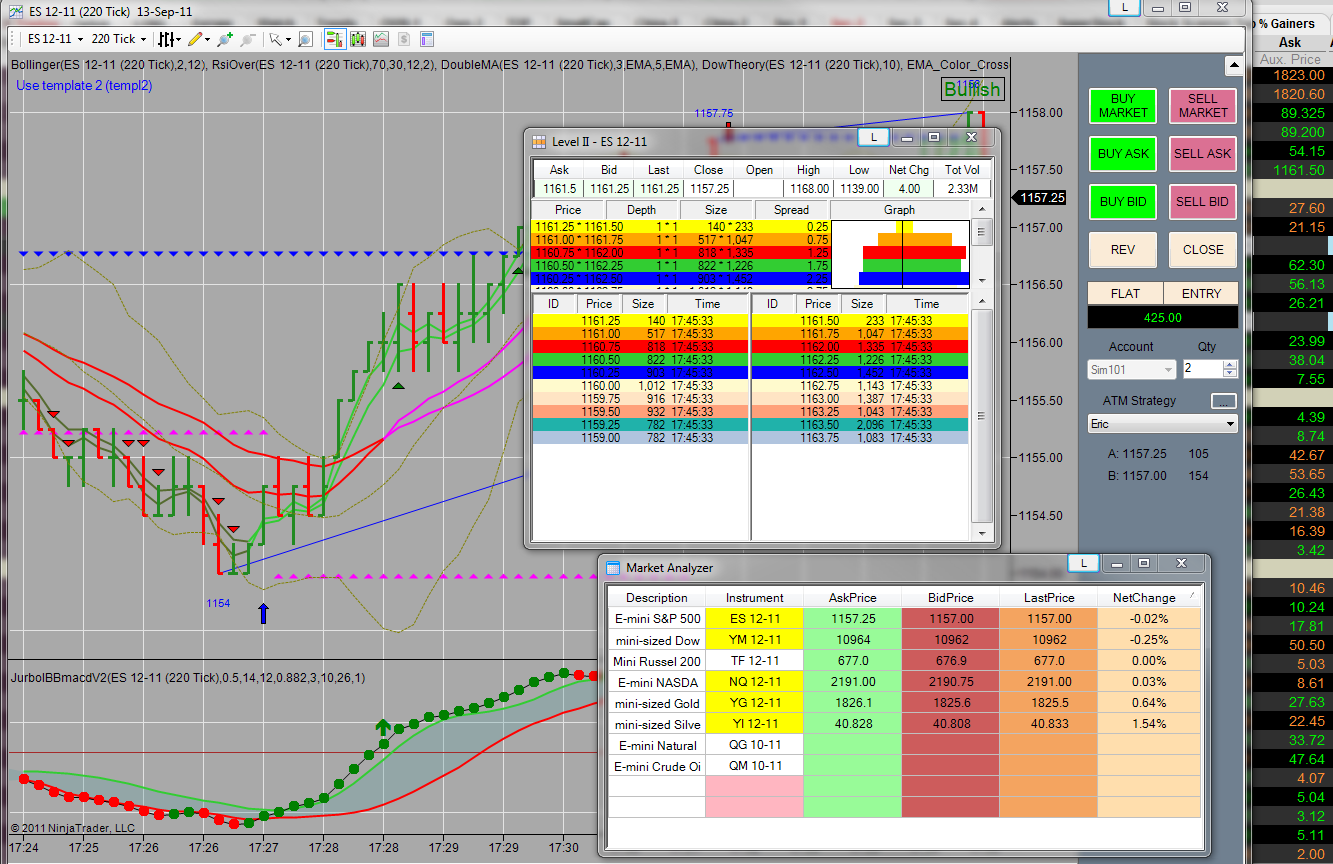Click the Qty input field
Screen dimensions: 1333x864
[x=1202, y=369]
